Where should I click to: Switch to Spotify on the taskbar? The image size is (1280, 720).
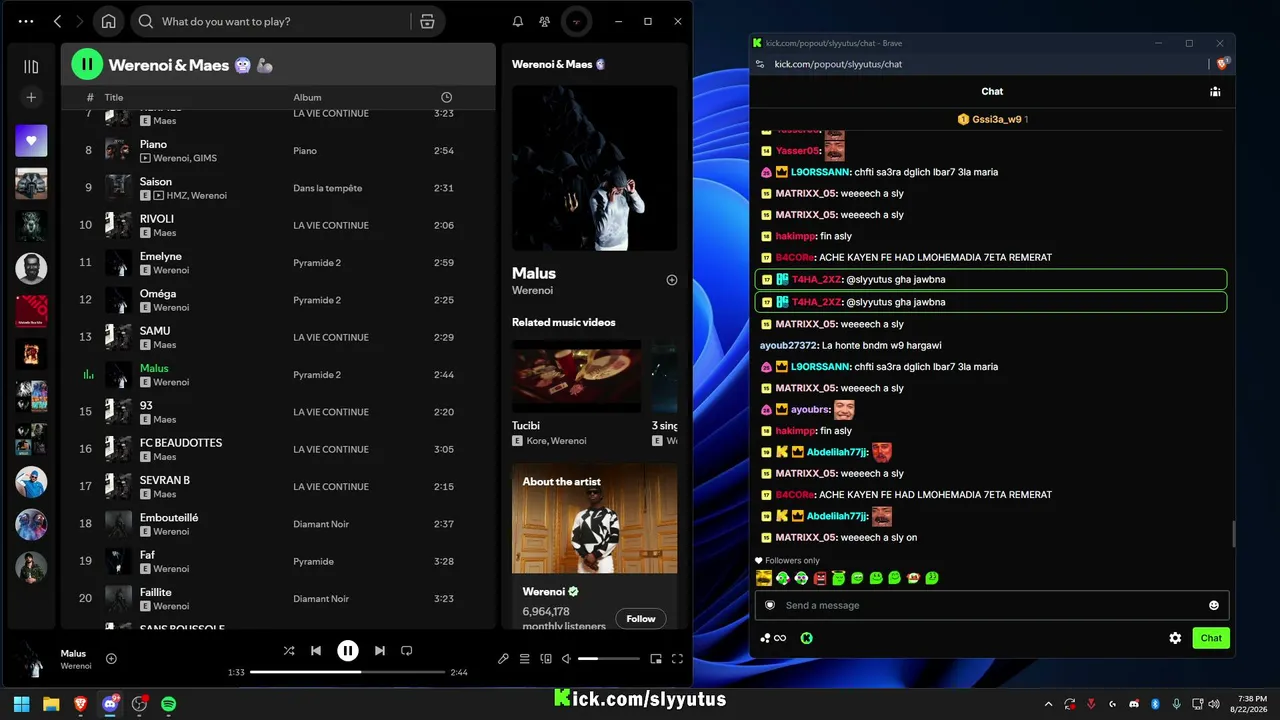[169, 704]
